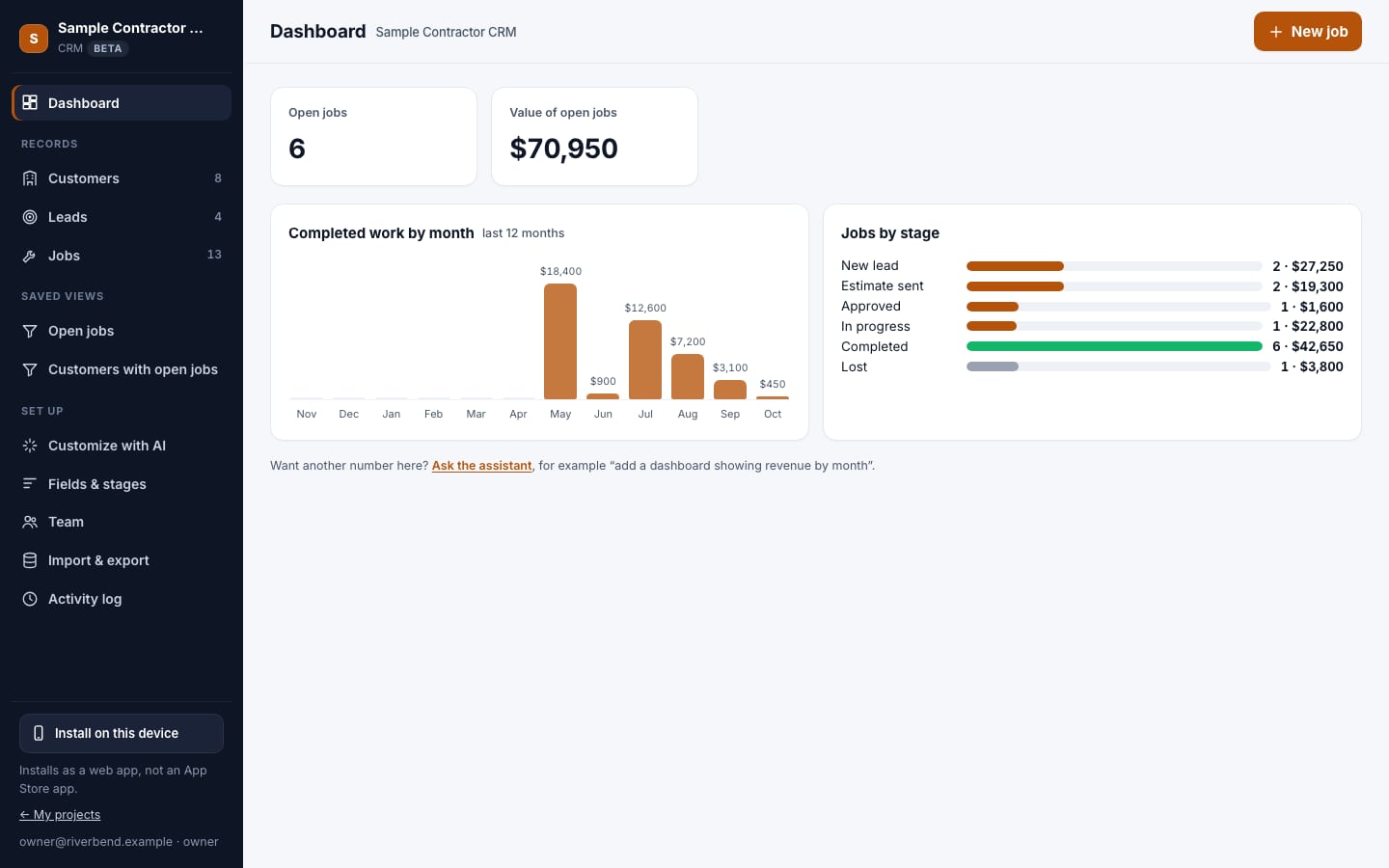Viewport: 1389px width, 868px height.
Task: Click the Open jobs stat card
Action: coord(374,136)
